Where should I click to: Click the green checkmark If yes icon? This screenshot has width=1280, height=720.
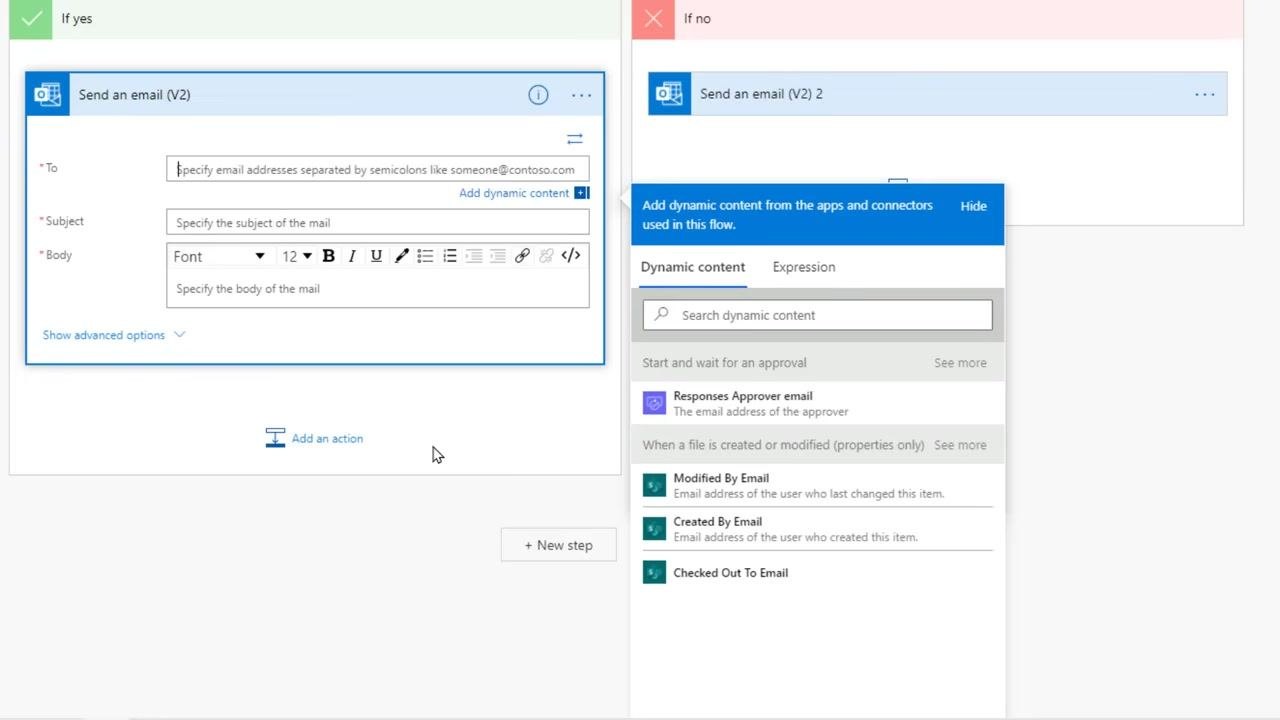31,19
